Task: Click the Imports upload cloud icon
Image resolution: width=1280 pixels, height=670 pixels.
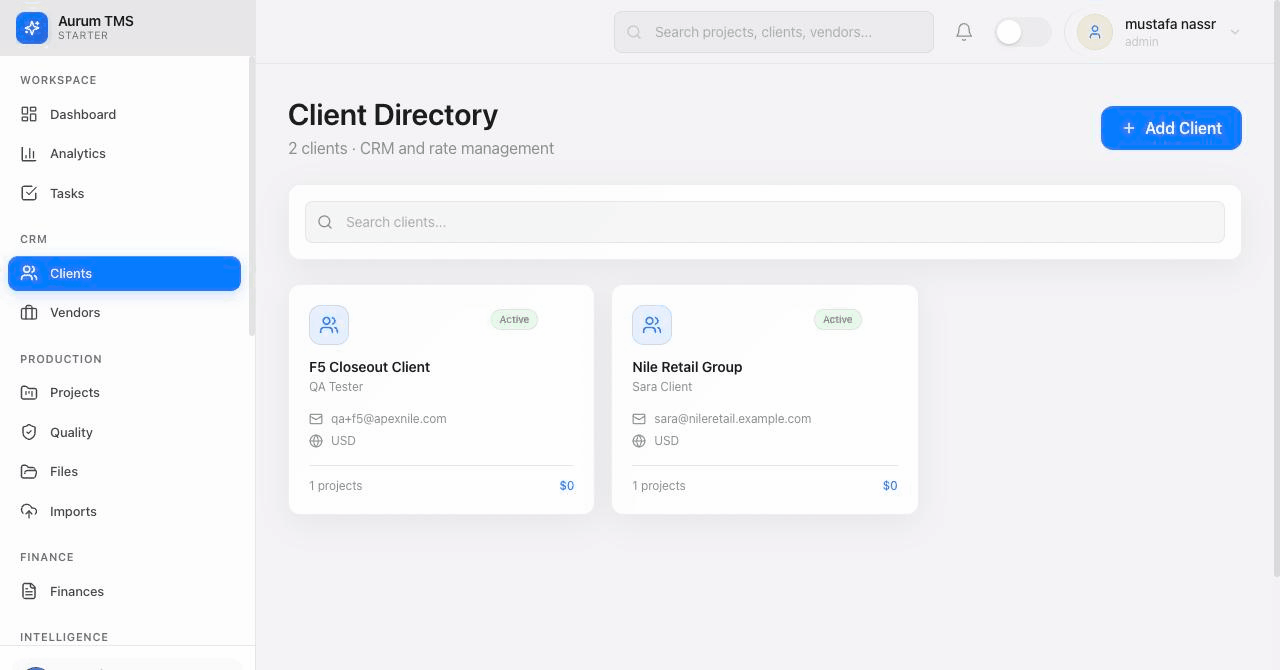Action: coord(29,511)
